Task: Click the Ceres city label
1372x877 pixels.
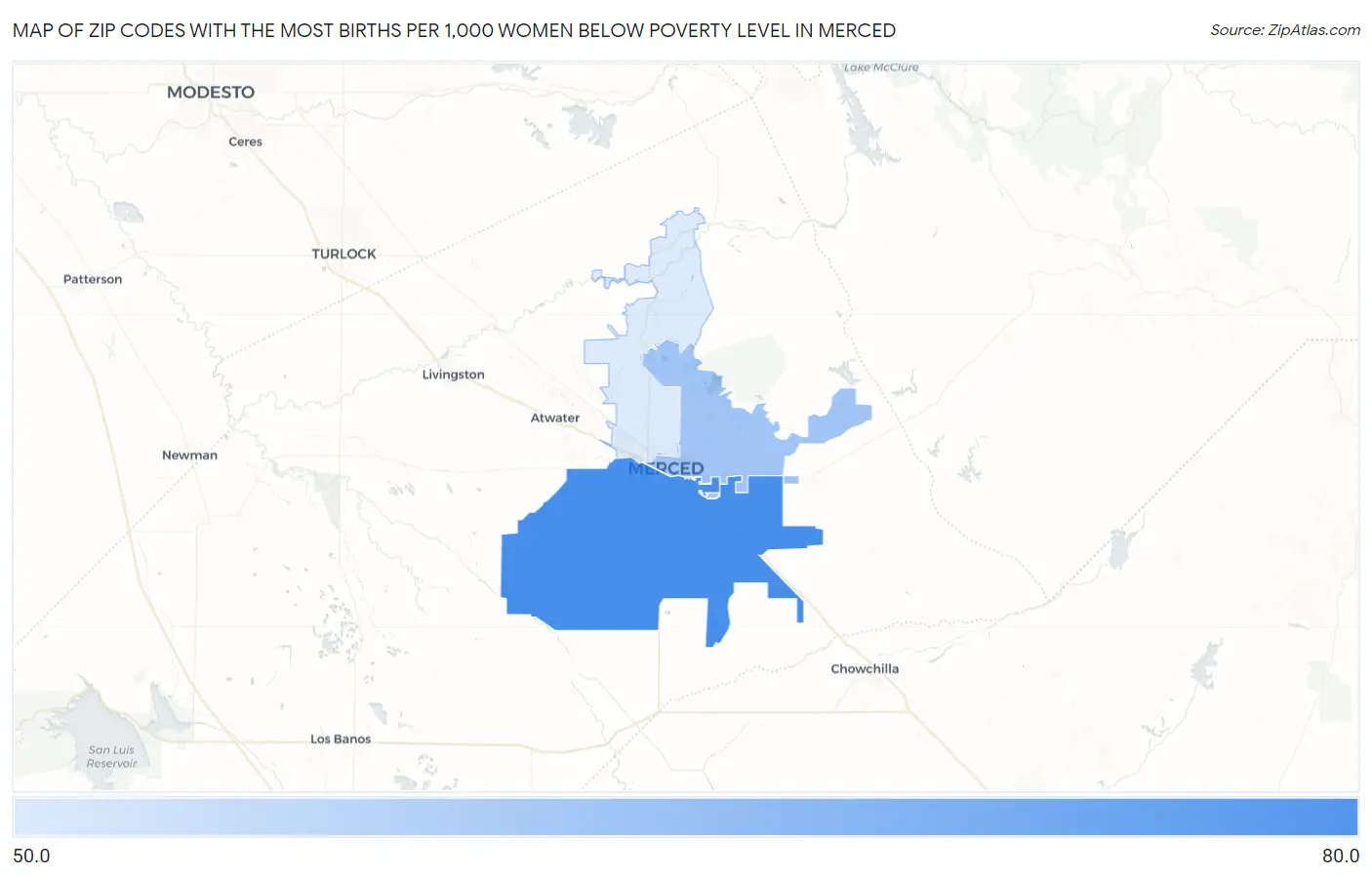Action: (245, 141)
